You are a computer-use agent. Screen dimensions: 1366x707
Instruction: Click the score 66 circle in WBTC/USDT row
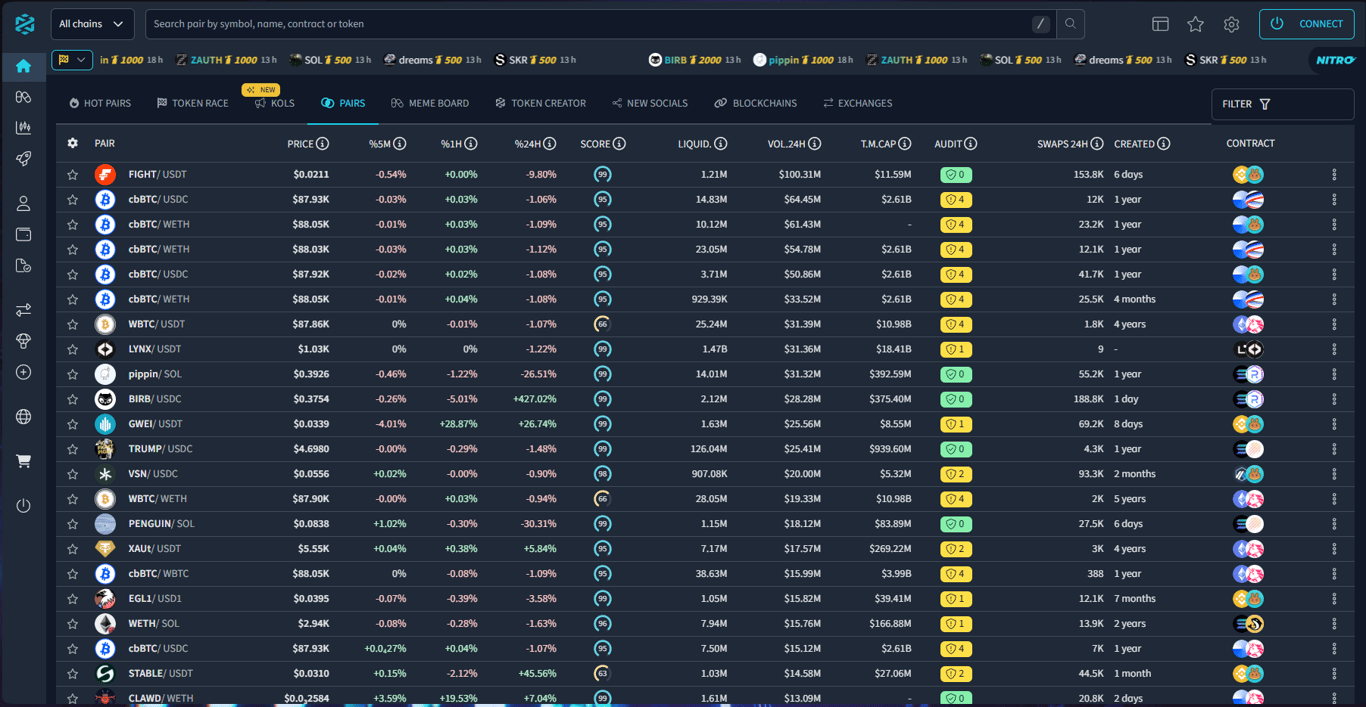point(602,324)
